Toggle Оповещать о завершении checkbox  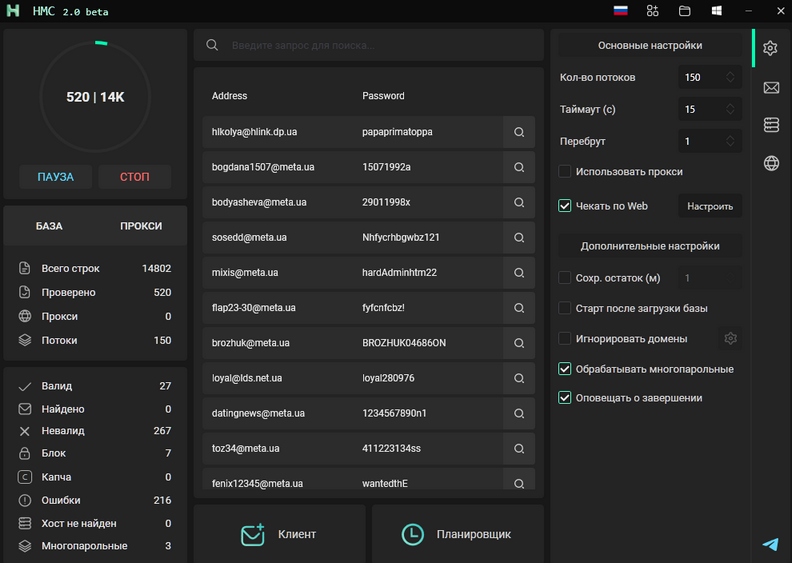coord(565,398)
